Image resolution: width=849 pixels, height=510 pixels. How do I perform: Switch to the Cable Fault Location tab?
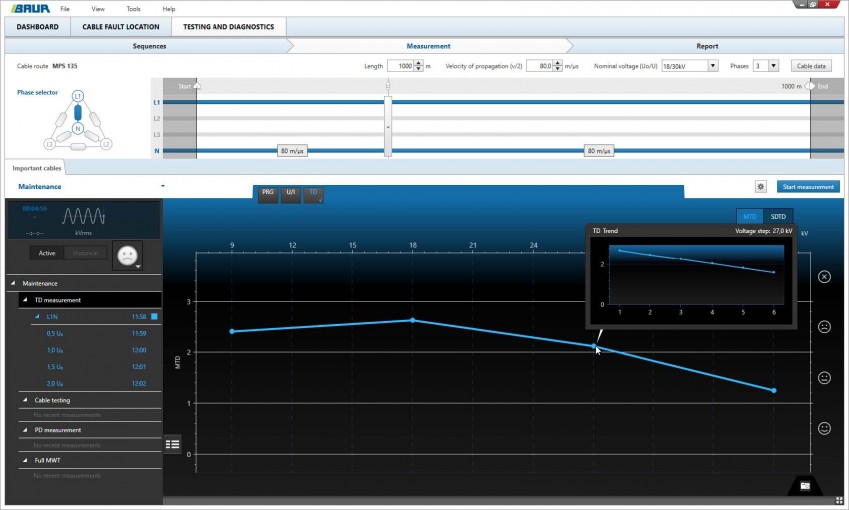click(x=120, y=27)
